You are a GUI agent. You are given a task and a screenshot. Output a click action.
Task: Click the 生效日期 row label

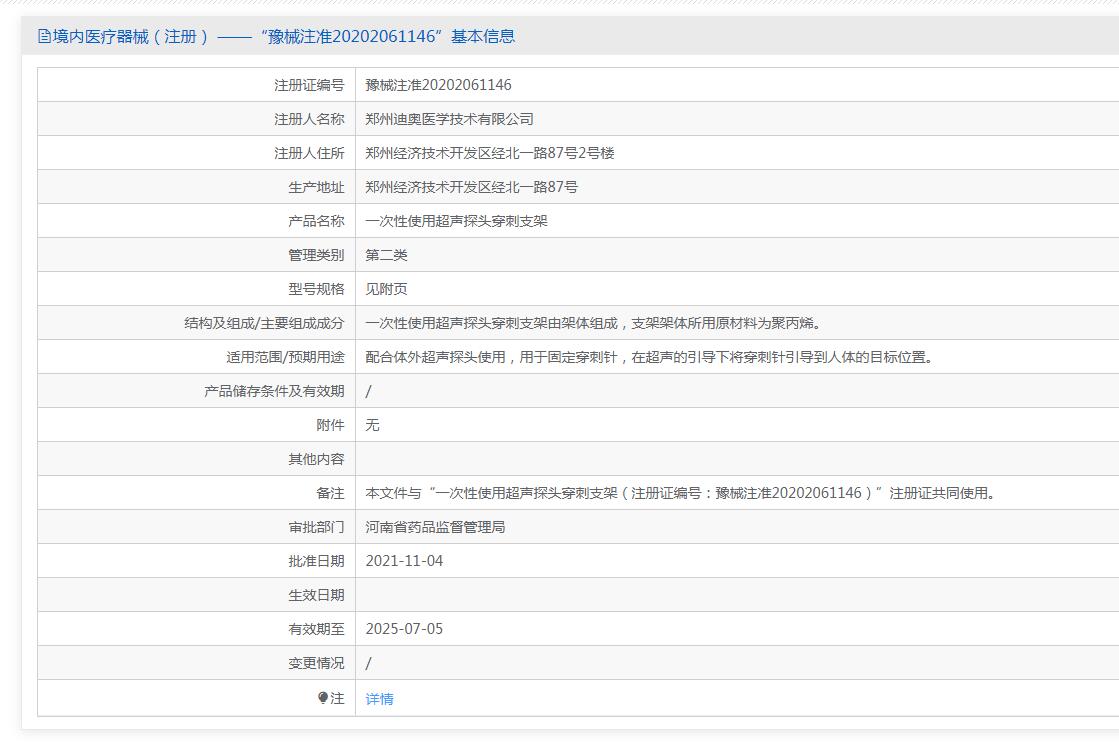(316, 595)
